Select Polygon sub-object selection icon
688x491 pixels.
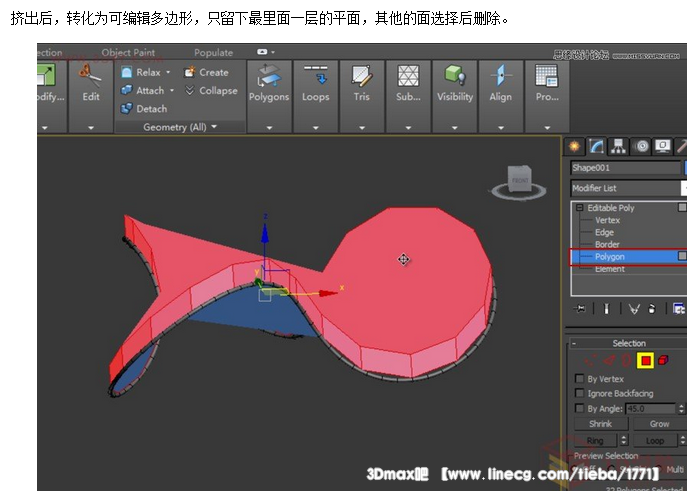tap(646, 360)
